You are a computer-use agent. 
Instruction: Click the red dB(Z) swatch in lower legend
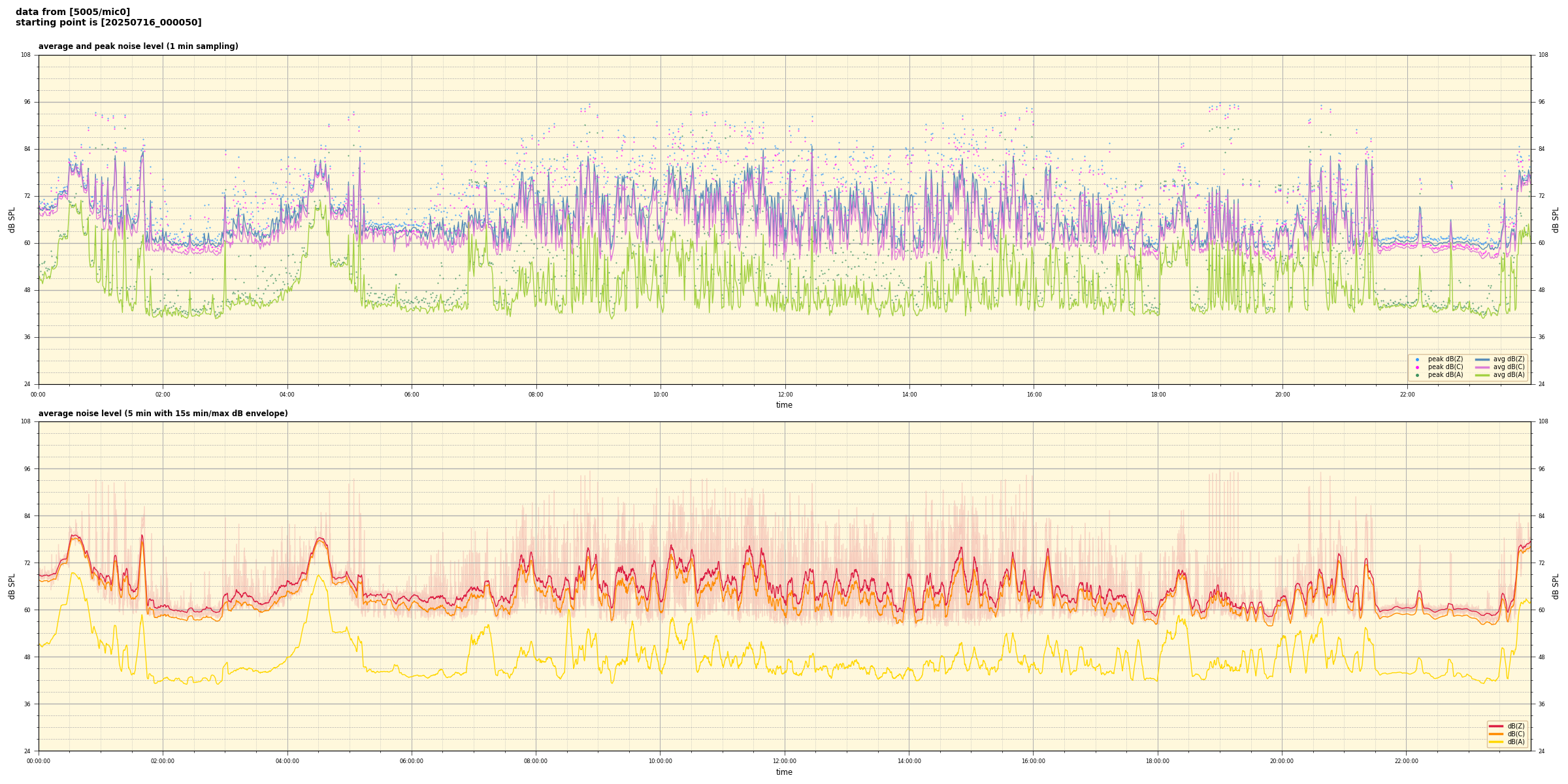click(1495, 726)
